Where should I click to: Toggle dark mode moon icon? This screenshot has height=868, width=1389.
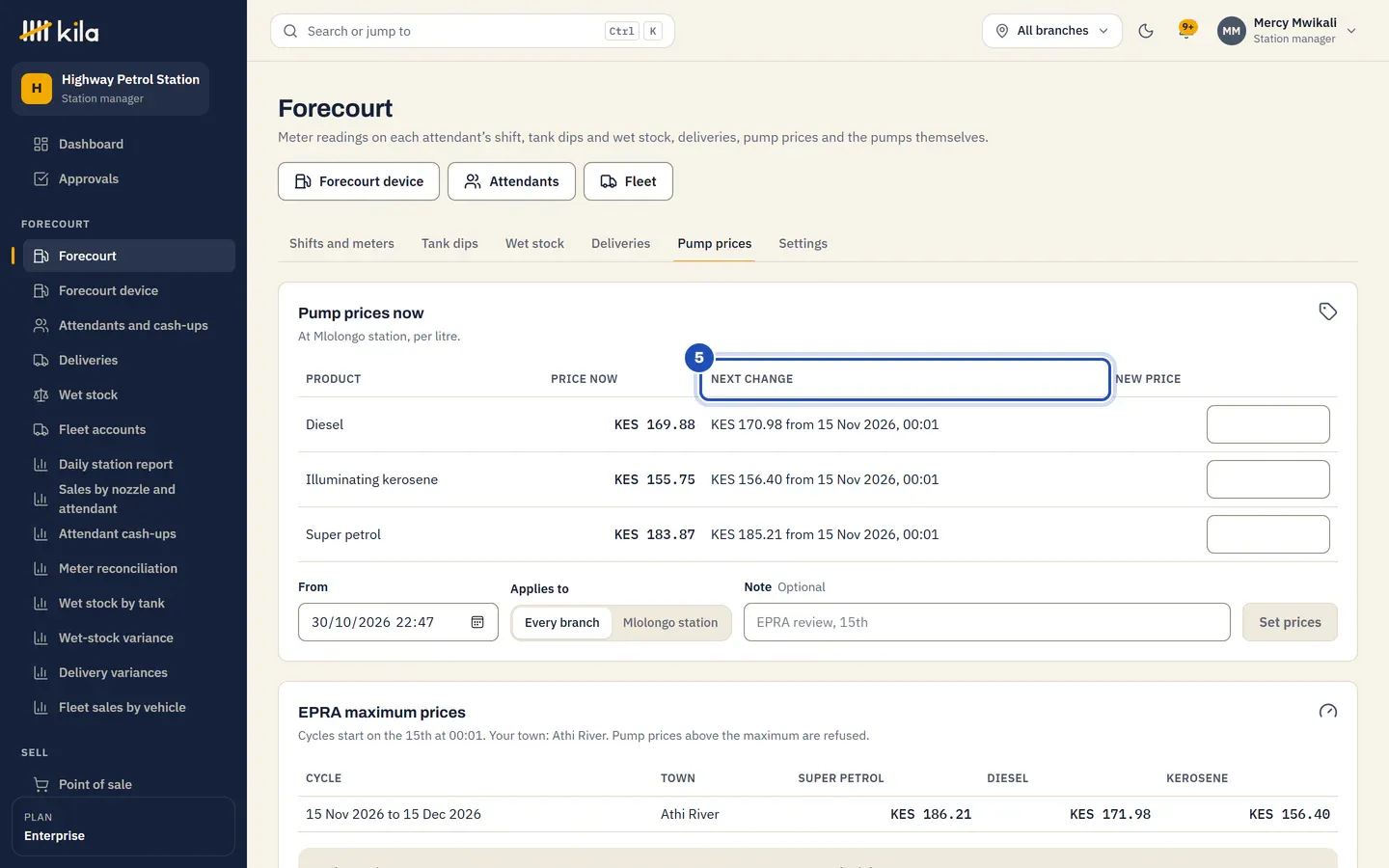point(1146,31)
